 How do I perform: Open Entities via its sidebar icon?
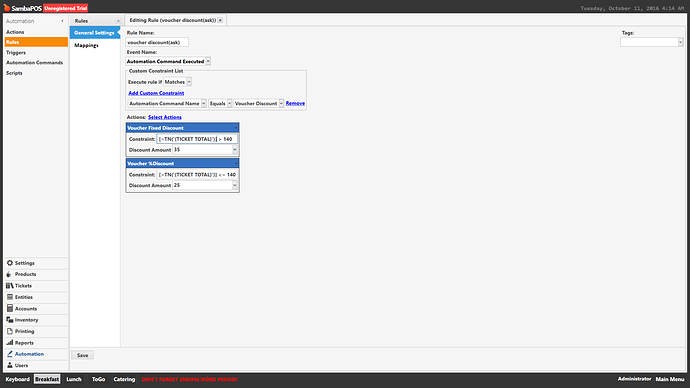tap(10, 297)
